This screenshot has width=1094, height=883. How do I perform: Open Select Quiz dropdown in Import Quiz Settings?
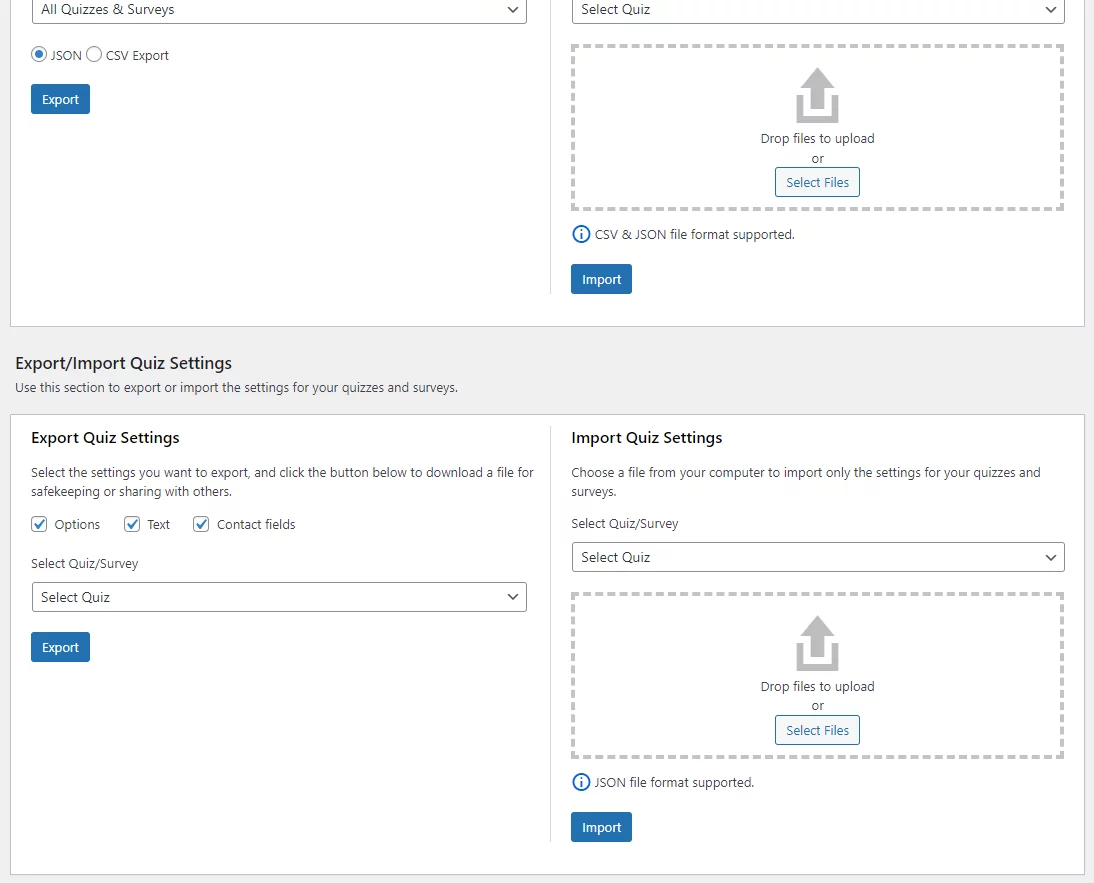818,557
